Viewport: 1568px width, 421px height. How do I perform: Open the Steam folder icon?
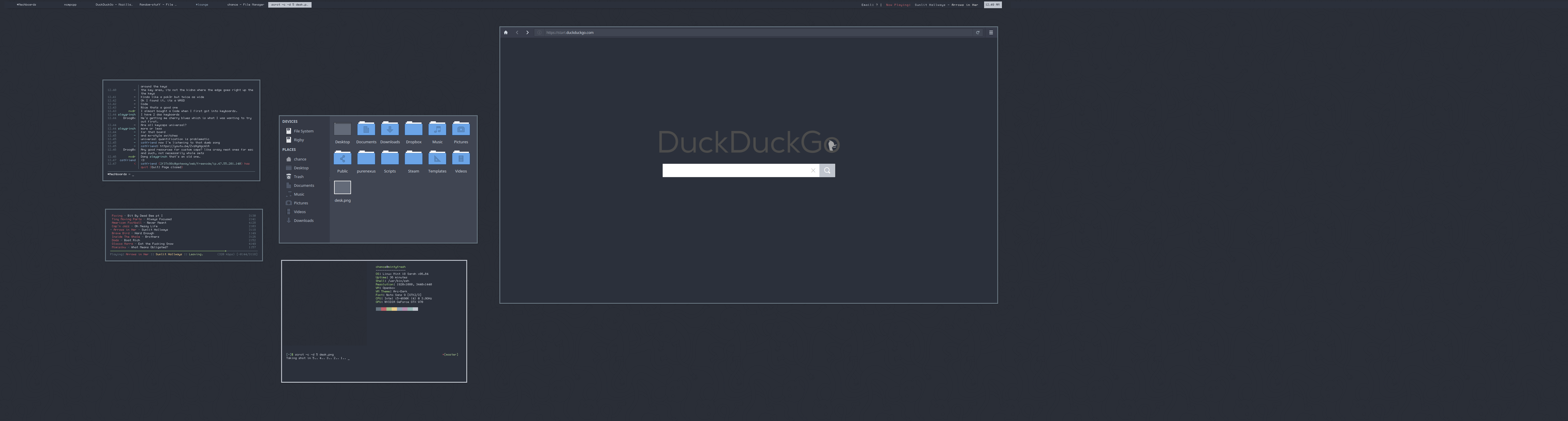click(x=413, y=158)
